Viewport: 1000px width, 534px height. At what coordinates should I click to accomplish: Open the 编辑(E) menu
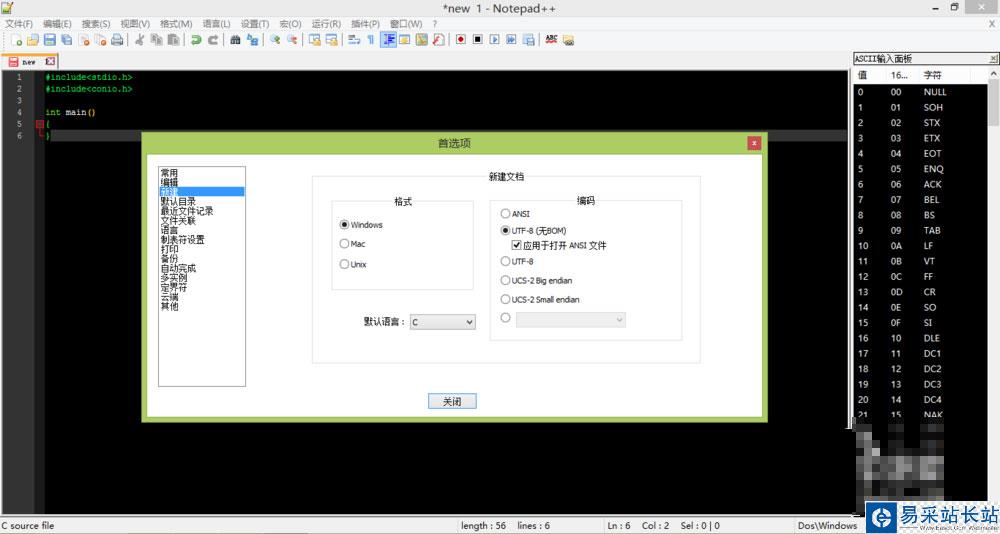57,24
